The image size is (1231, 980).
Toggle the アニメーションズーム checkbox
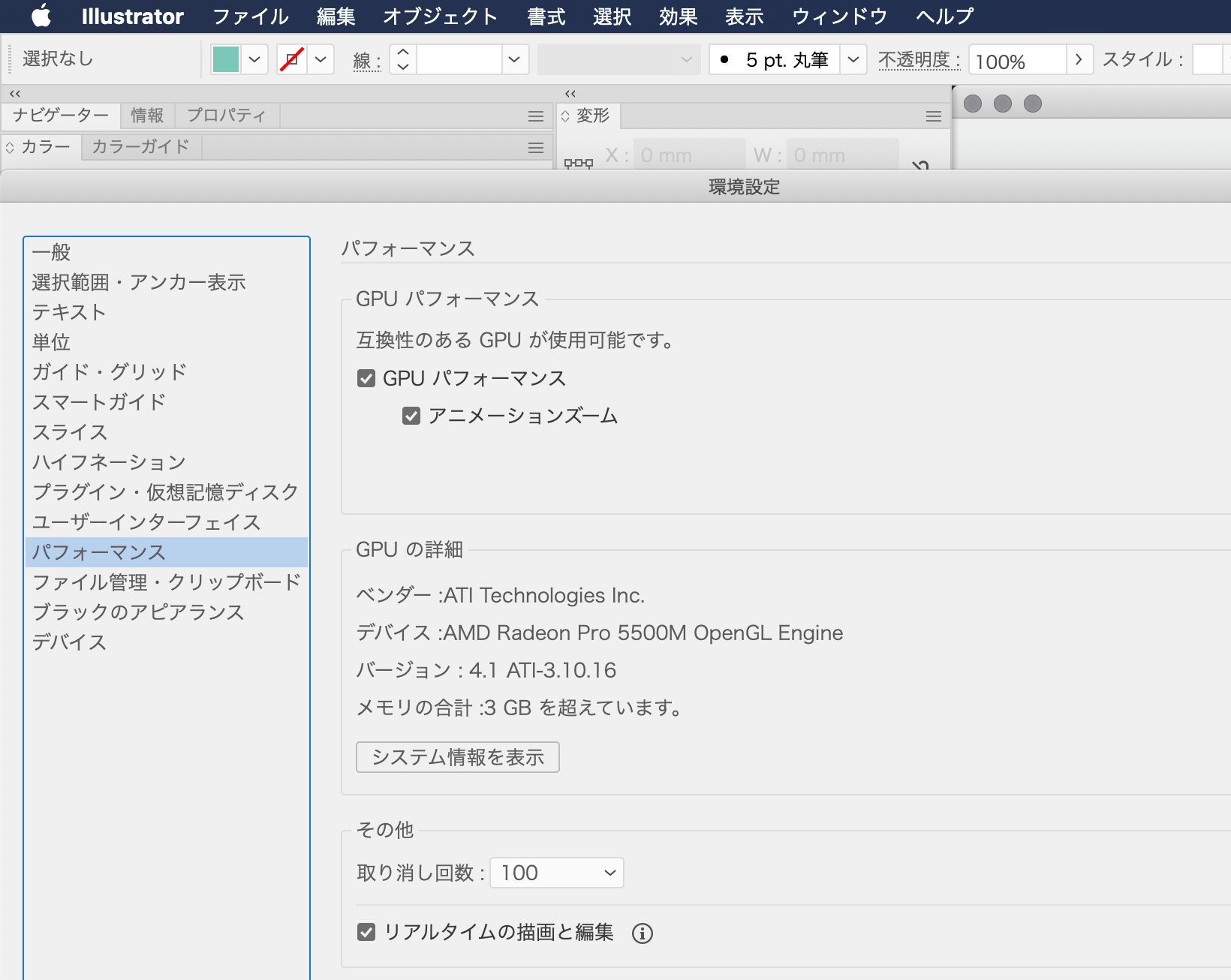click(411, 416)
